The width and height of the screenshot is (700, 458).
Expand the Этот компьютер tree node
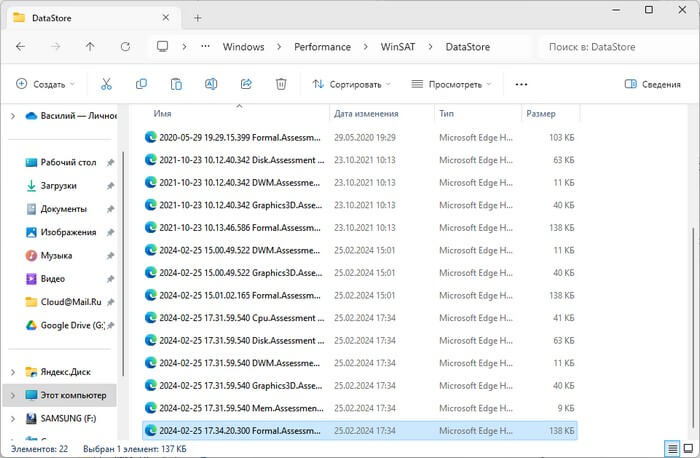12,395
